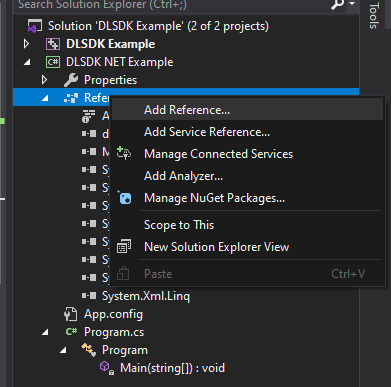391x387 pixels.
Task: Click the search magnifier icon
Action: click(x=338, y=4)
